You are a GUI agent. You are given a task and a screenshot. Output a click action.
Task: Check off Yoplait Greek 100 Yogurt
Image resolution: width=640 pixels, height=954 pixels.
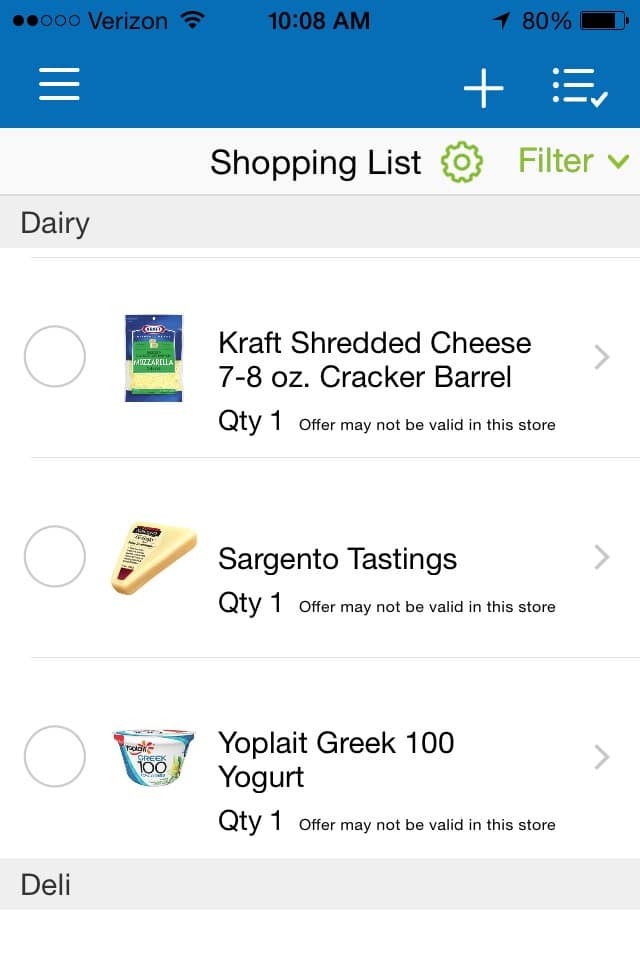(55, 756)
